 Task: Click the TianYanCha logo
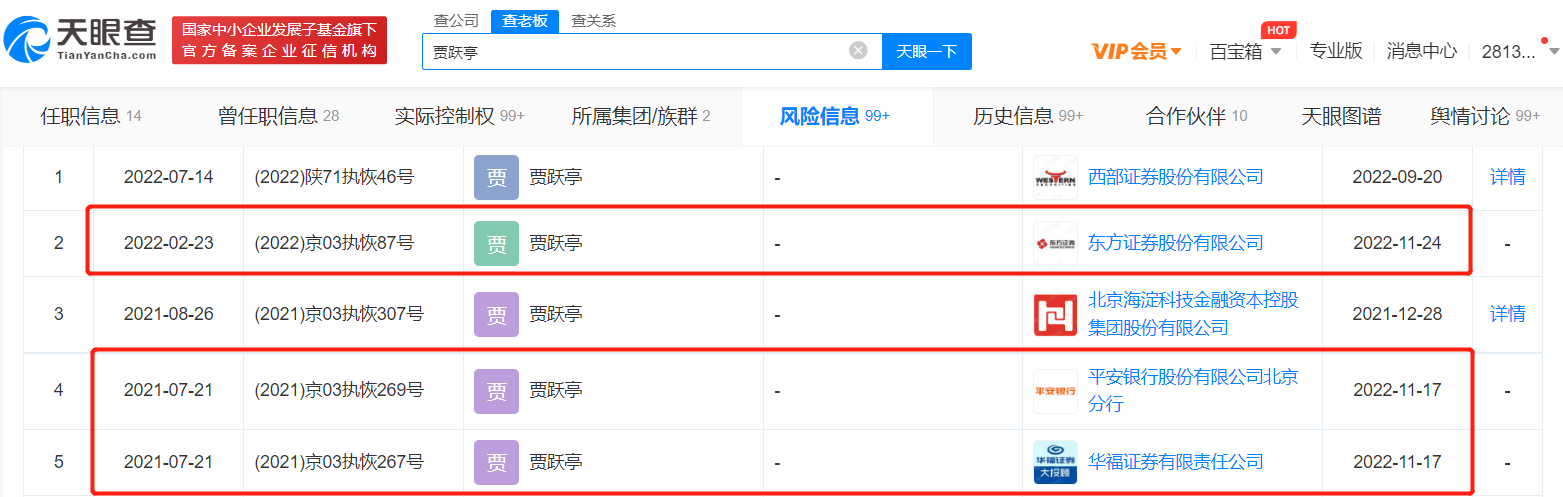click(81, 39)
